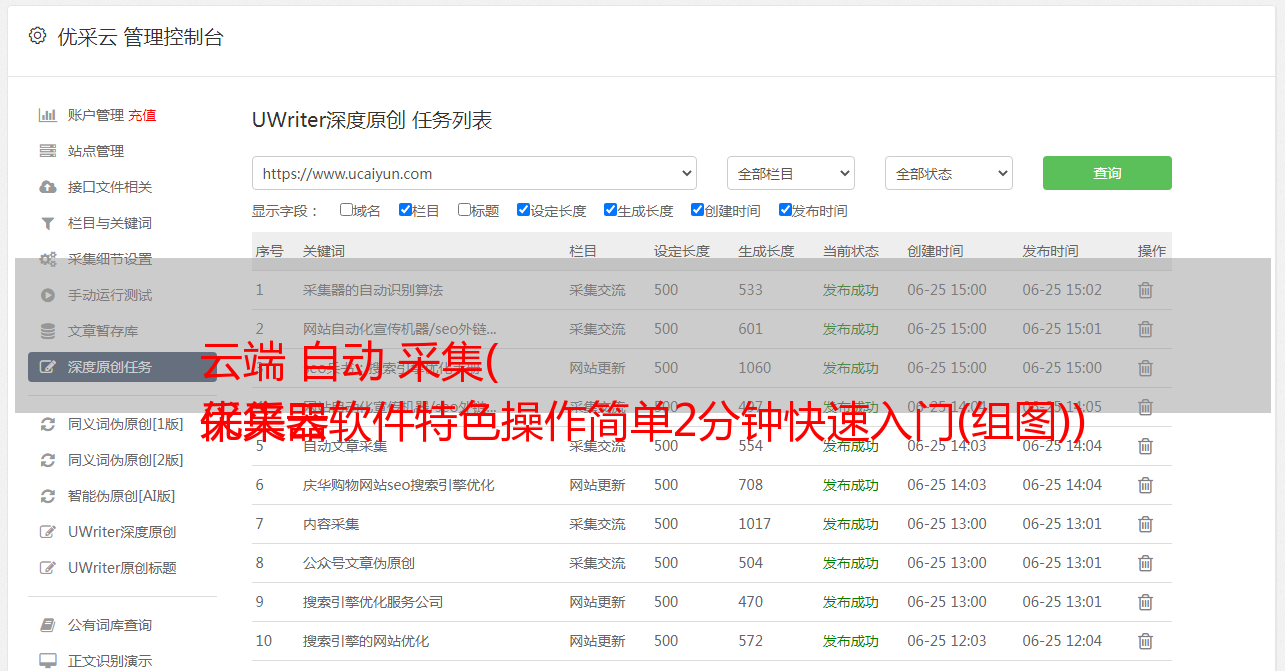
Task: Click the generated length value 1017
Action: 755,524
